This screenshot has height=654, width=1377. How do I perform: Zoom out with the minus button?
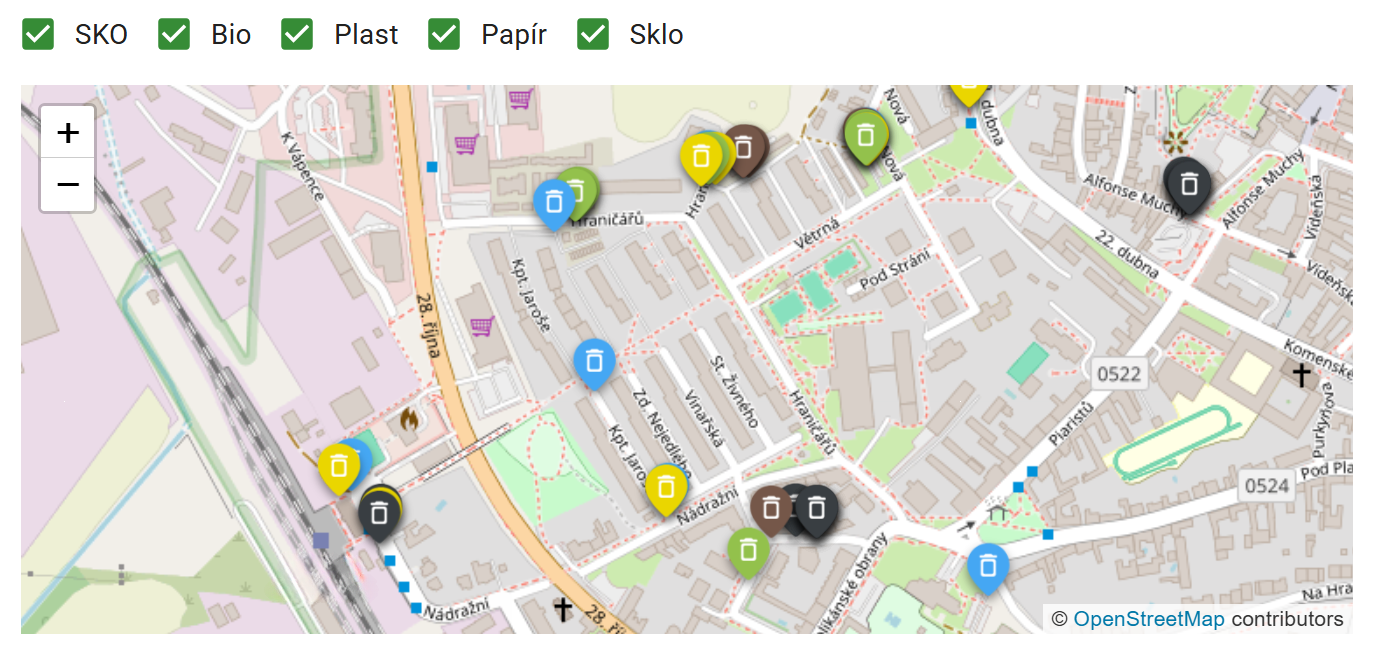pyautogui.click(x=68, y=185)
